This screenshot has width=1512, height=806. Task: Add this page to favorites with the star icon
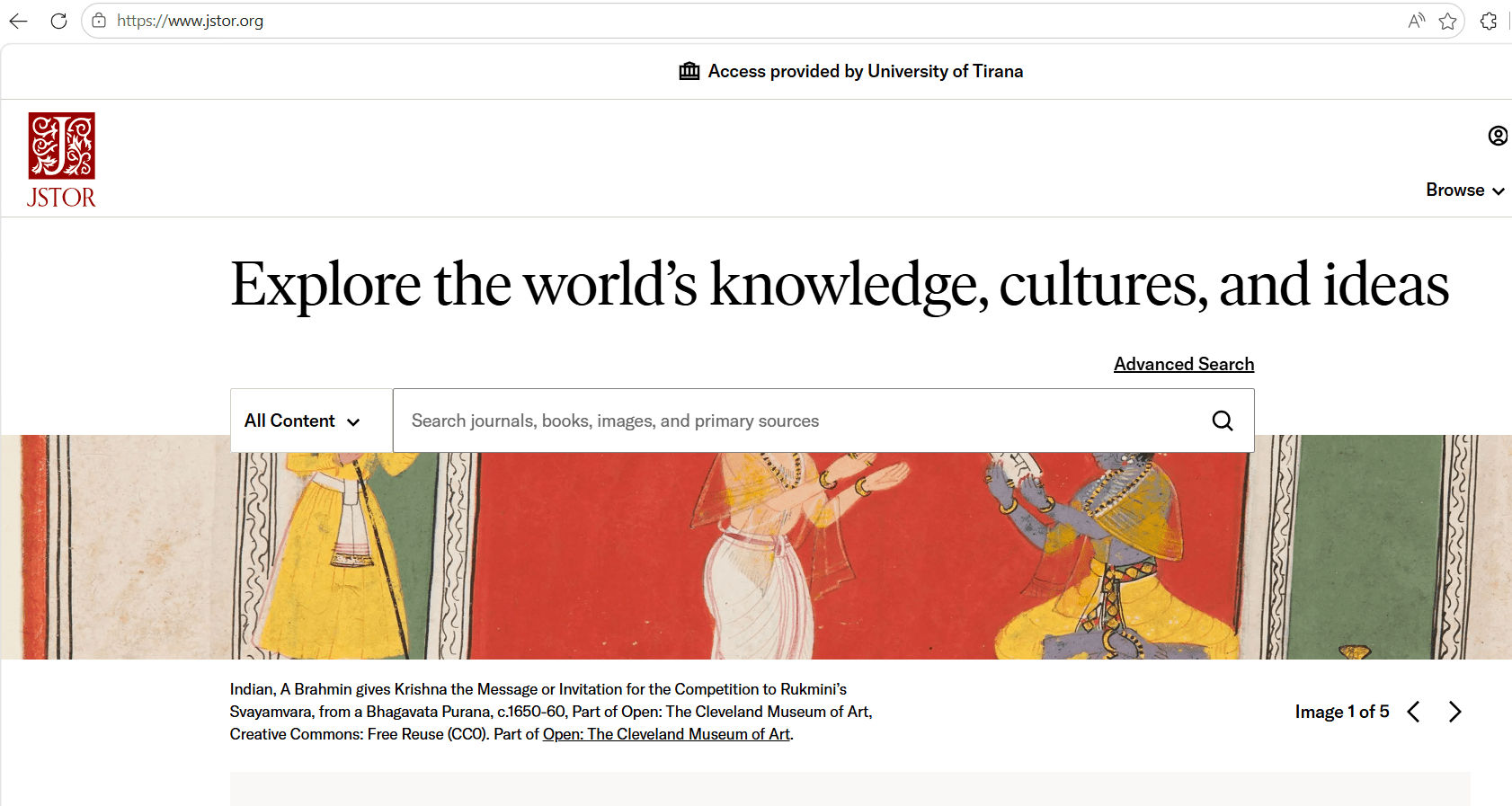pos(1447,21)
